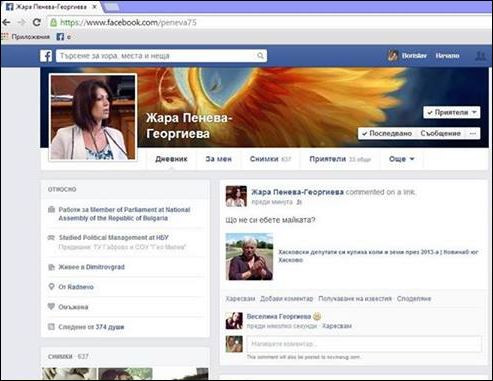Open the Хасковски депутати article headline

tap(378, 256)
